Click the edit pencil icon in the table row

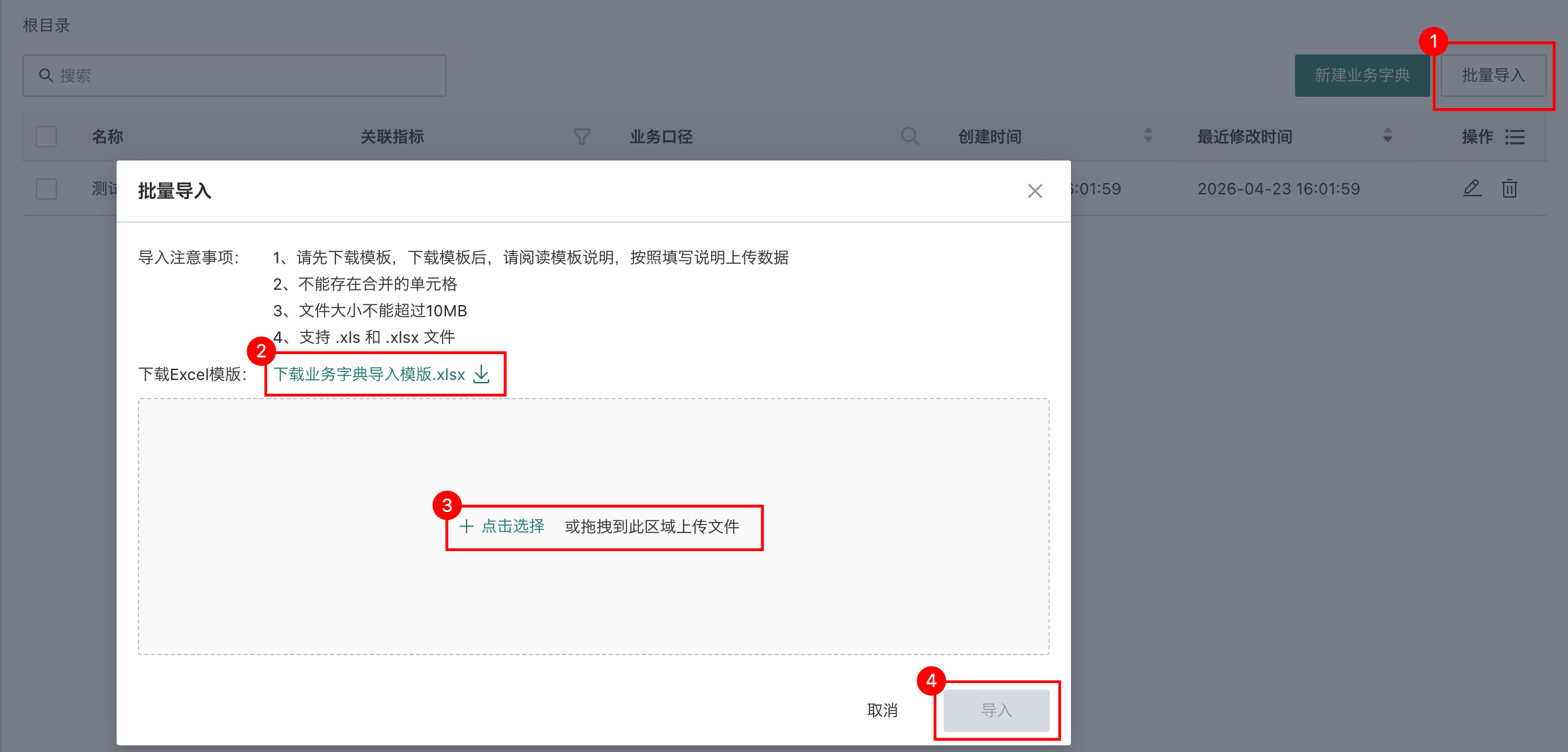1472,188
